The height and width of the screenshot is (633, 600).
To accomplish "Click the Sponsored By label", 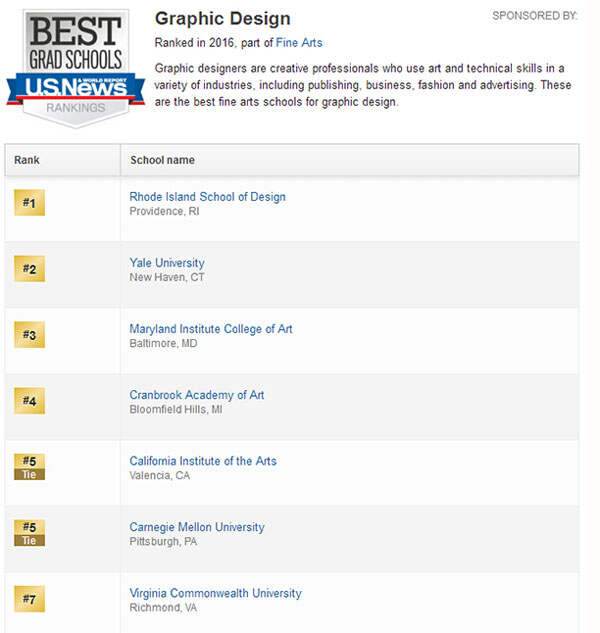I will [535, 16].
